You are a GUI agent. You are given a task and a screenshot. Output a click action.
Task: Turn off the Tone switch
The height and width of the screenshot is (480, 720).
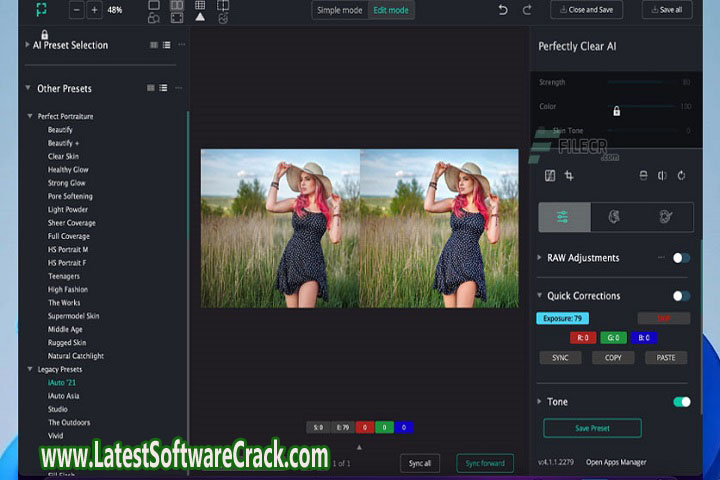coord(681,402)
